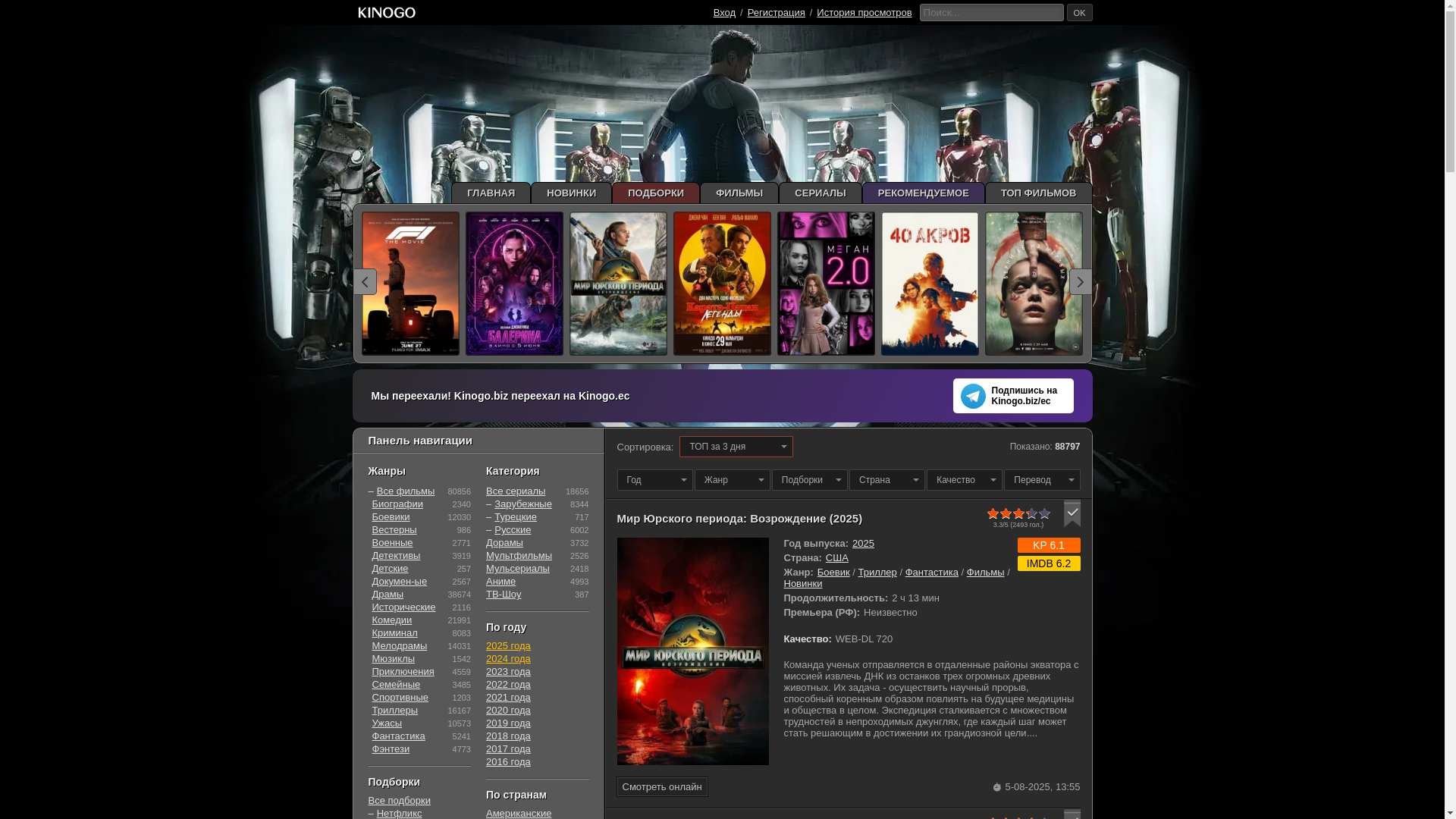
Task: Select the РЕКОМЕНДУЕМОЕ tab
Action: pos(924,193)
